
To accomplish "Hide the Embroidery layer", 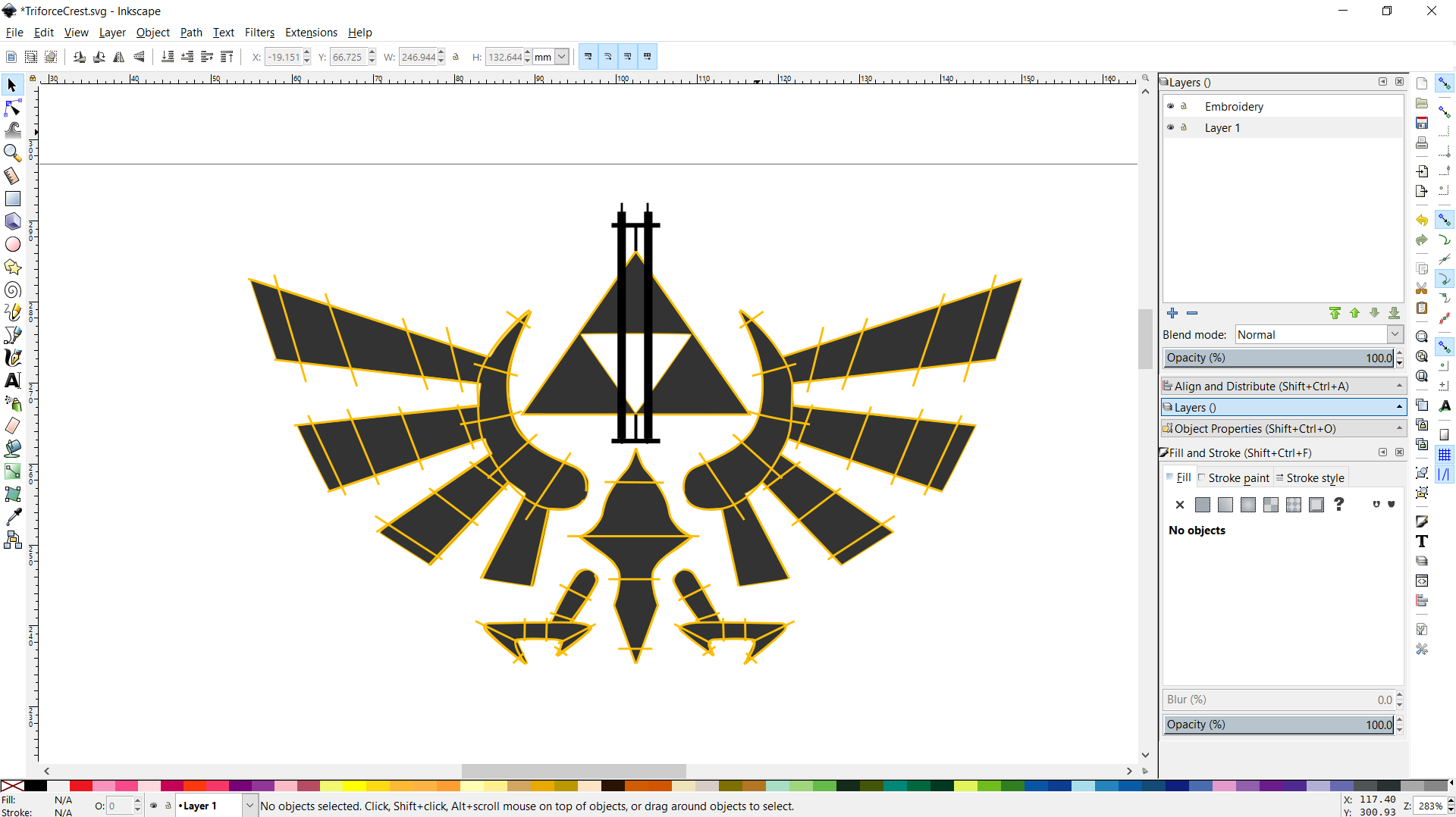I will pyautogui.click(x=1172, y=106).
